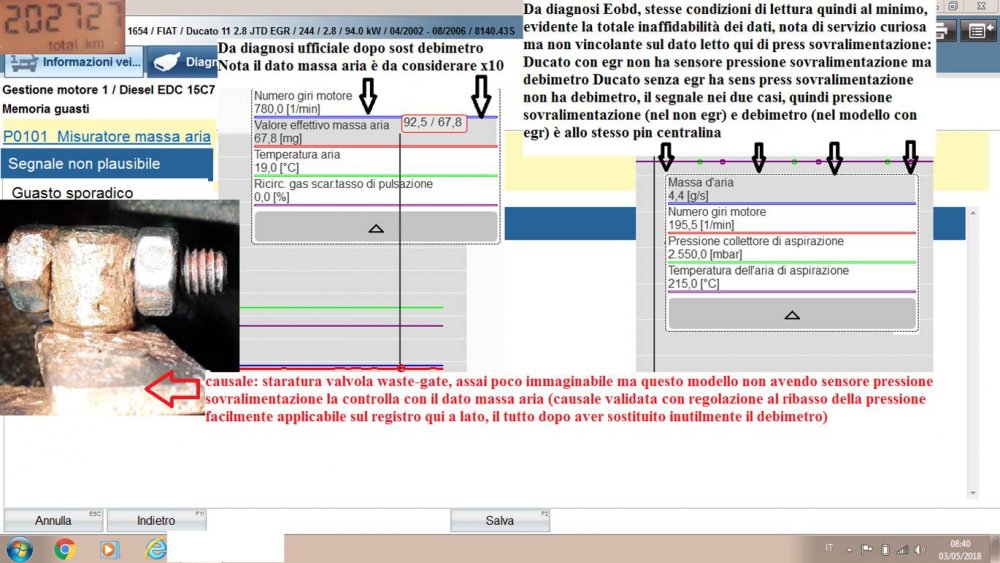Show hidden system tray icons
Viewport: 1000px width, 563px height.
[849, 549]
